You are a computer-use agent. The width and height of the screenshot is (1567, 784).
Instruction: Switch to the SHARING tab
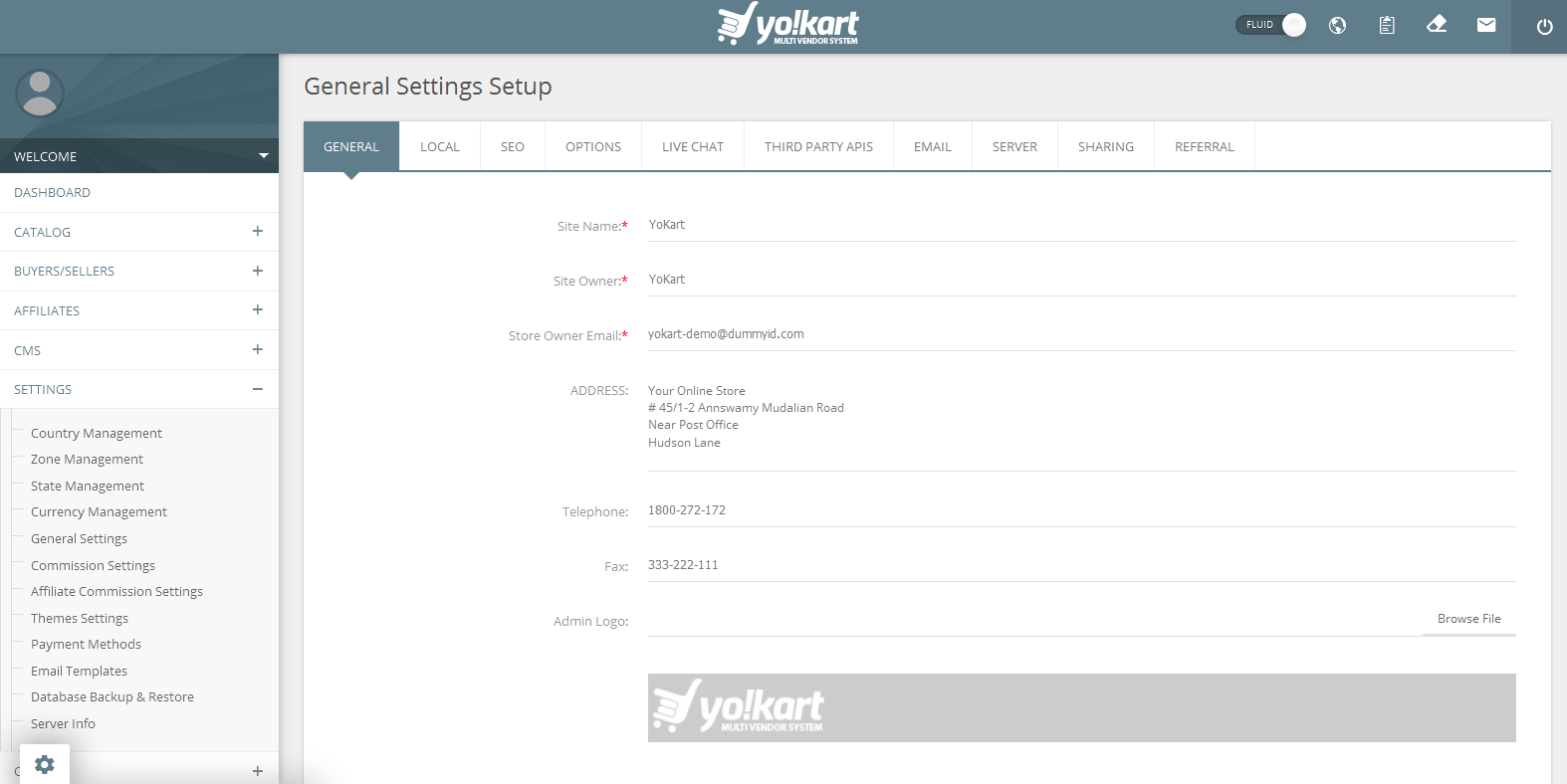(x=1106, y=146)
